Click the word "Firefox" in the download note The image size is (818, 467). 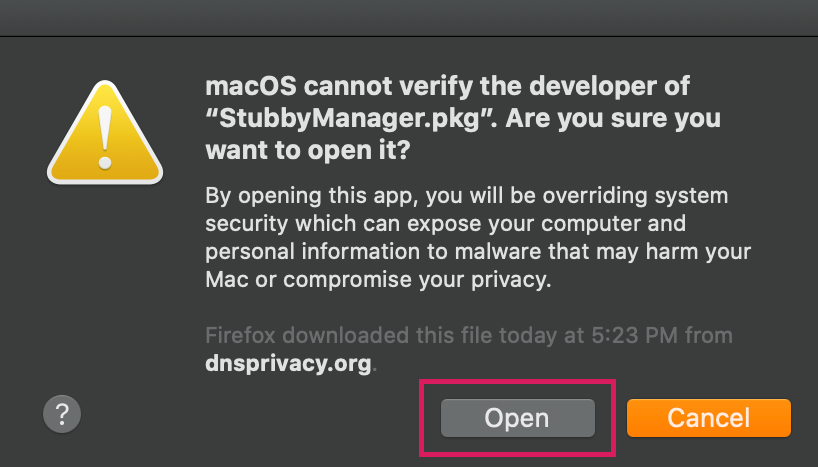[240, 336]
